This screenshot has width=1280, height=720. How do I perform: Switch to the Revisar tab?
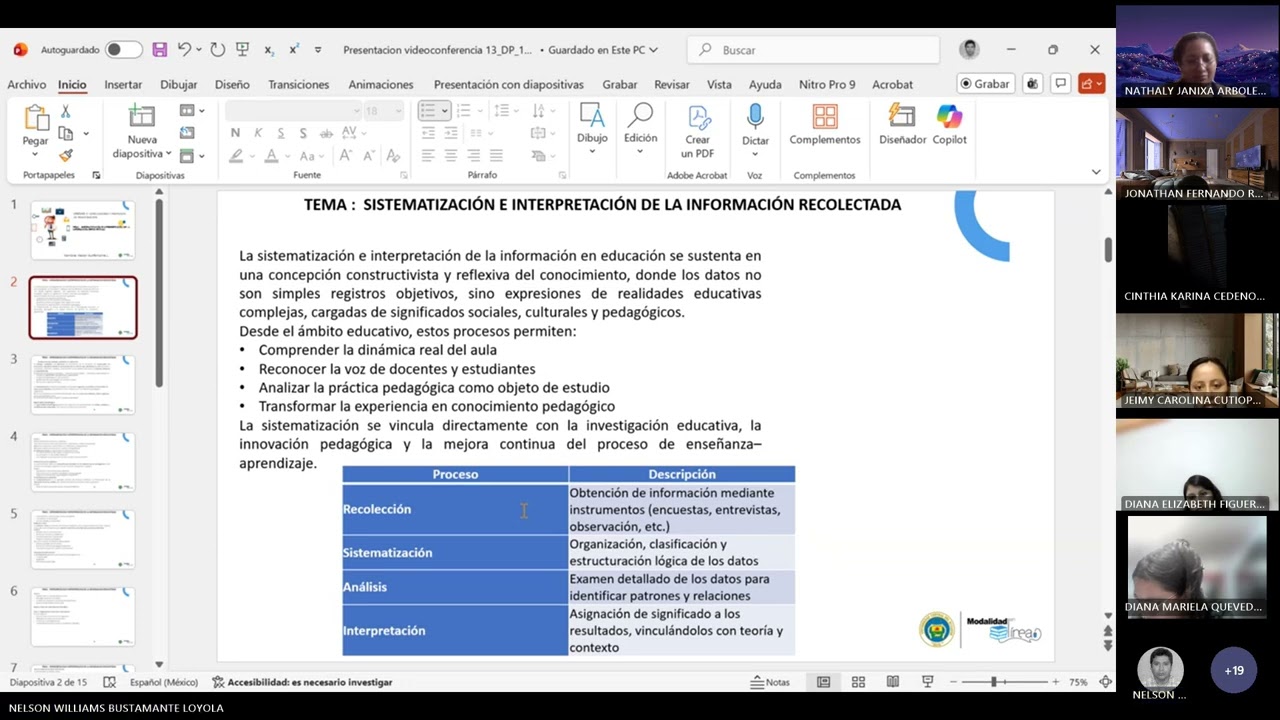point(672,85)
